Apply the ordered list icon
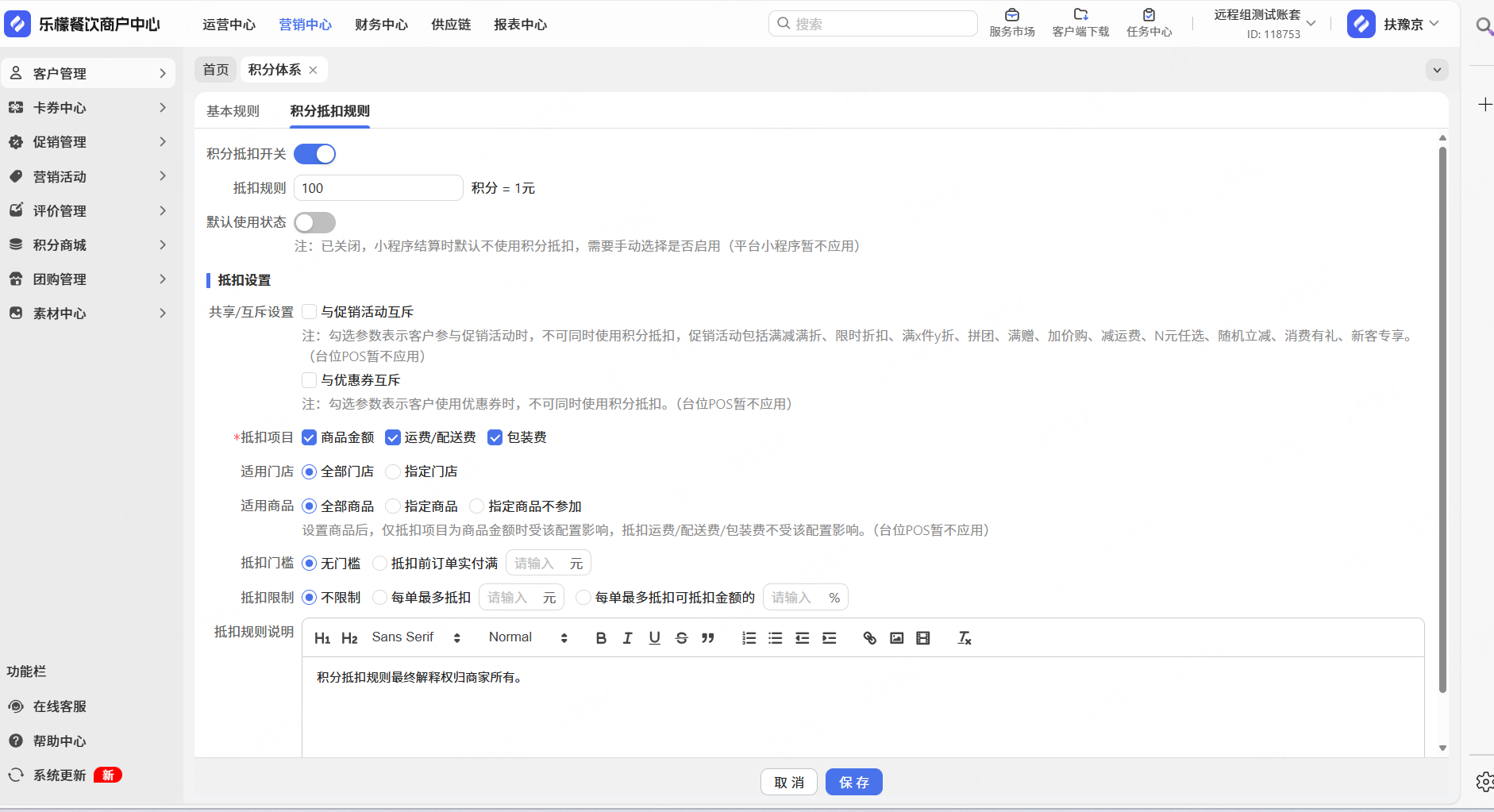Image resolution: width=1494 pixels, height=812 pixels. pyautogui.click(x=749, y=638)
